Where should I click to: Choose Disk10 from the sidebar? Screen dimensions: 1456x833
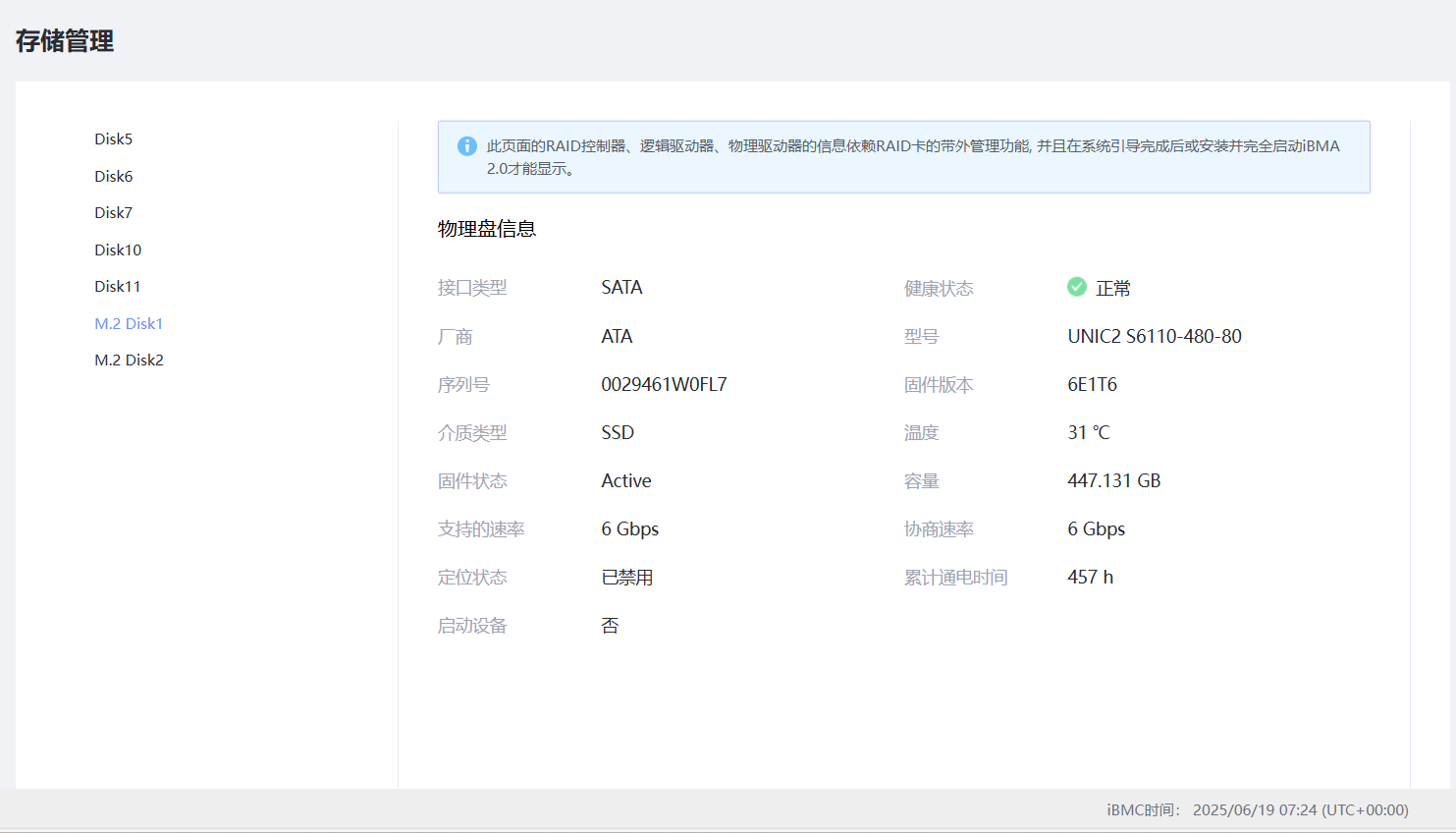pyautogui.click(x=118, y=250)
